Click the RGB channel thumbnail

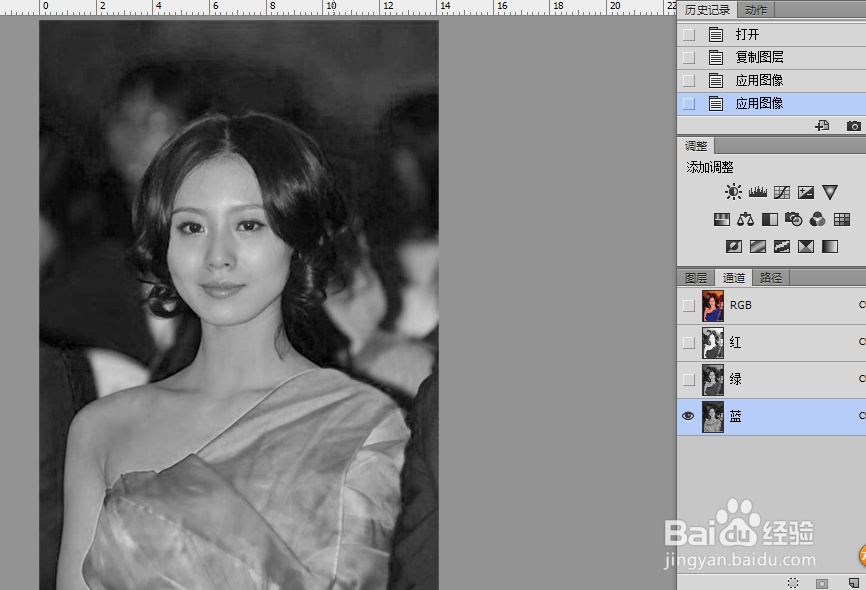click(713, 306)
